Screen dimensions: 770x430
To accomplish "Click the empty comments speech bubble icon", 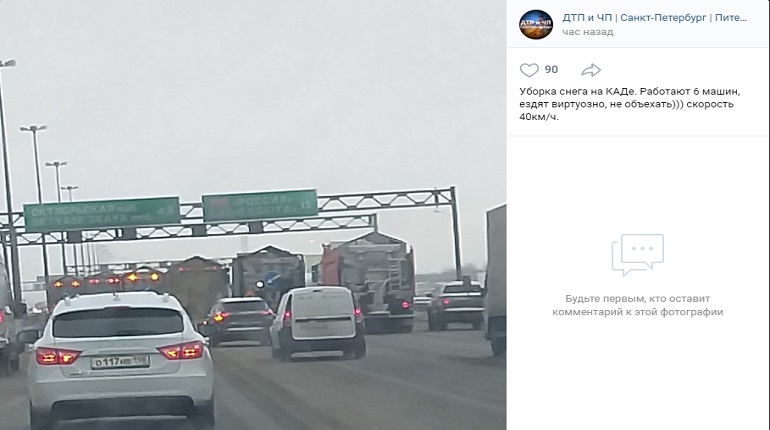I will [x=637, y=255].
